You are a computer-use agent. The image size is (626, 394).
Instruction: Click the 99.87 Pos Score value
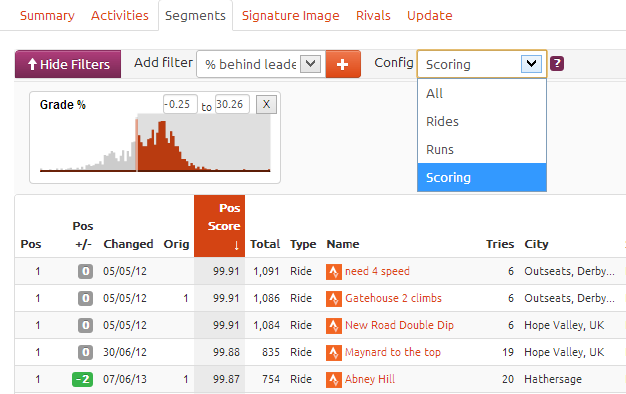click(226, 379)
